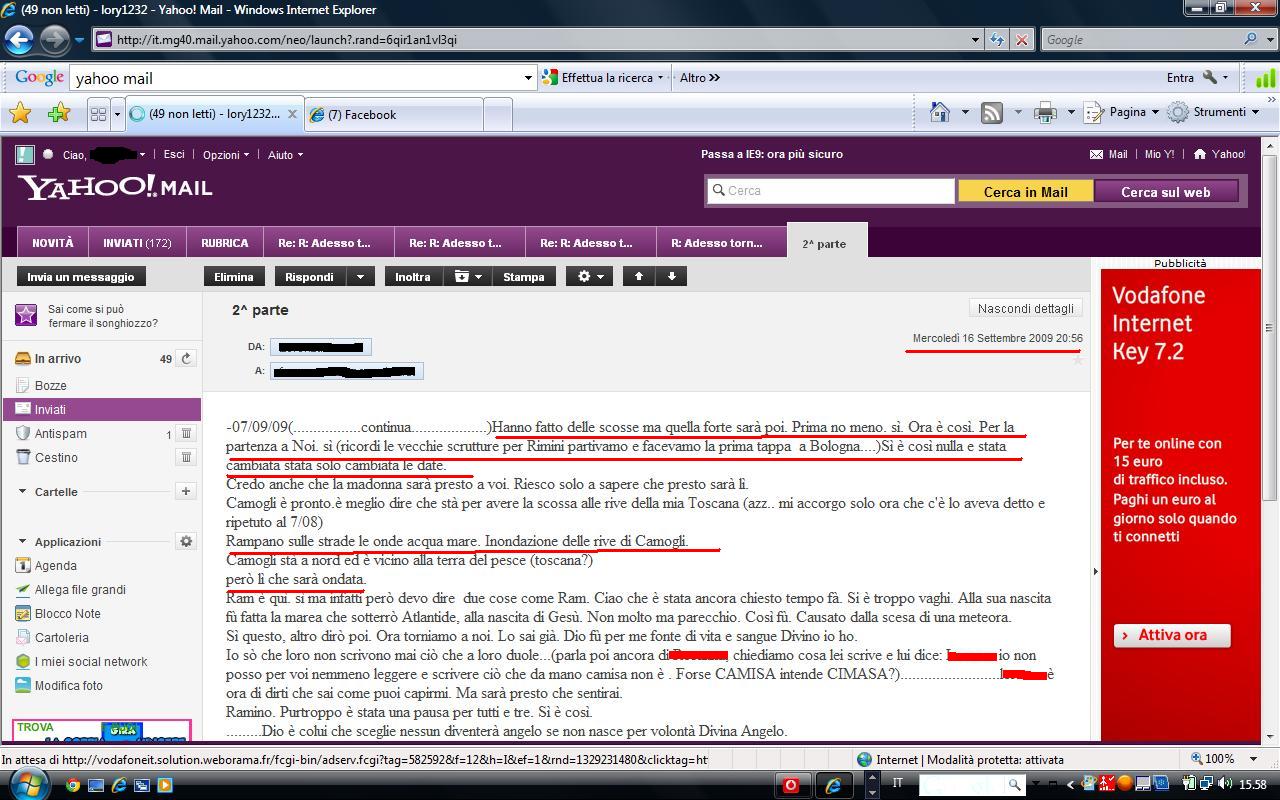Open the zoom level 100% control
Image resolution: width=1280 pixels, height=800 pixels.
coord(1218,759)
